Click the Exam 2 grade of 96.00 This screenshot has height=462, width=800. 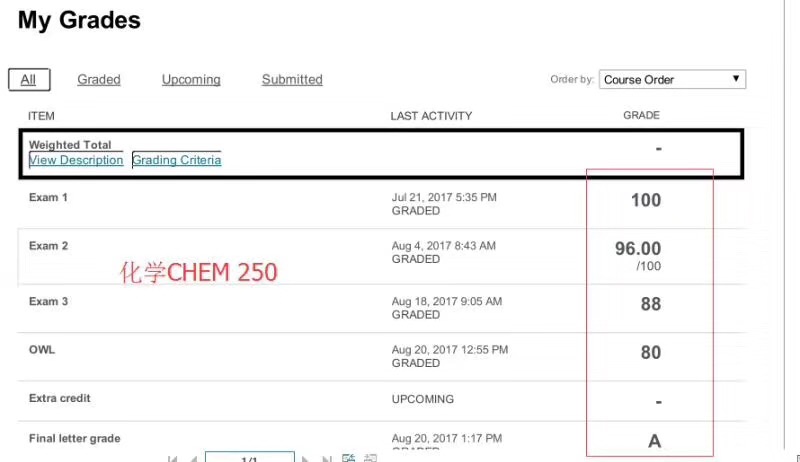point(638,248)
